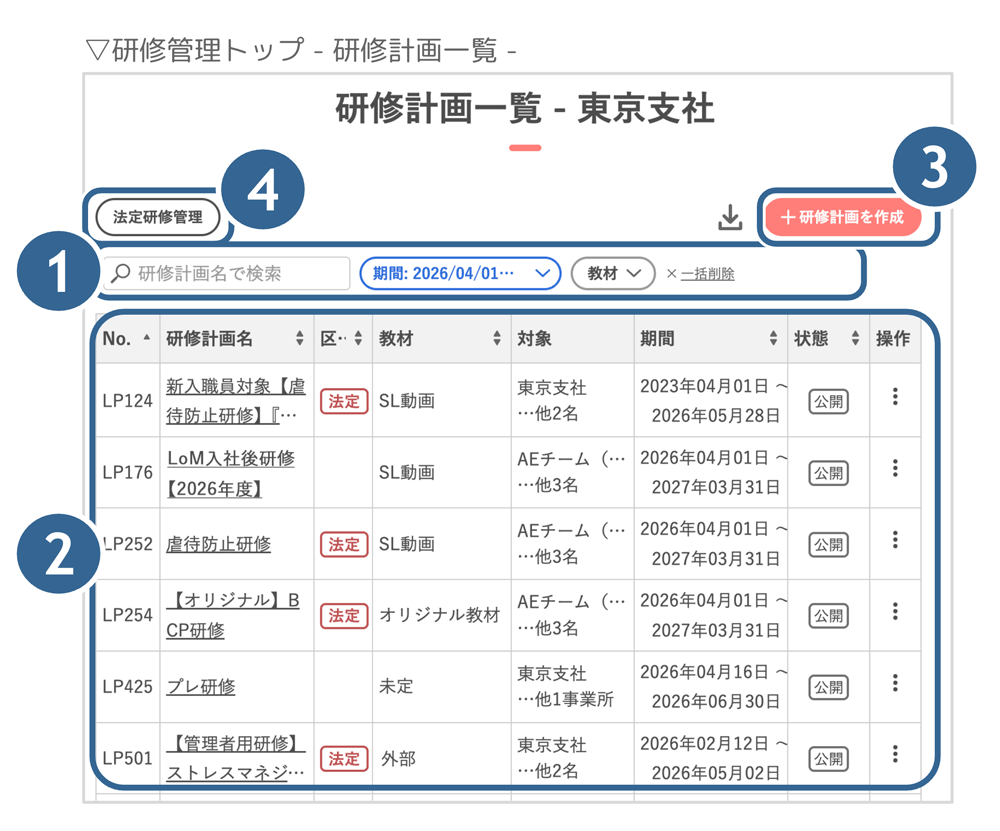Click the オリジナル教材 cell
The image size is (1000, 831).
coord(439,615)
